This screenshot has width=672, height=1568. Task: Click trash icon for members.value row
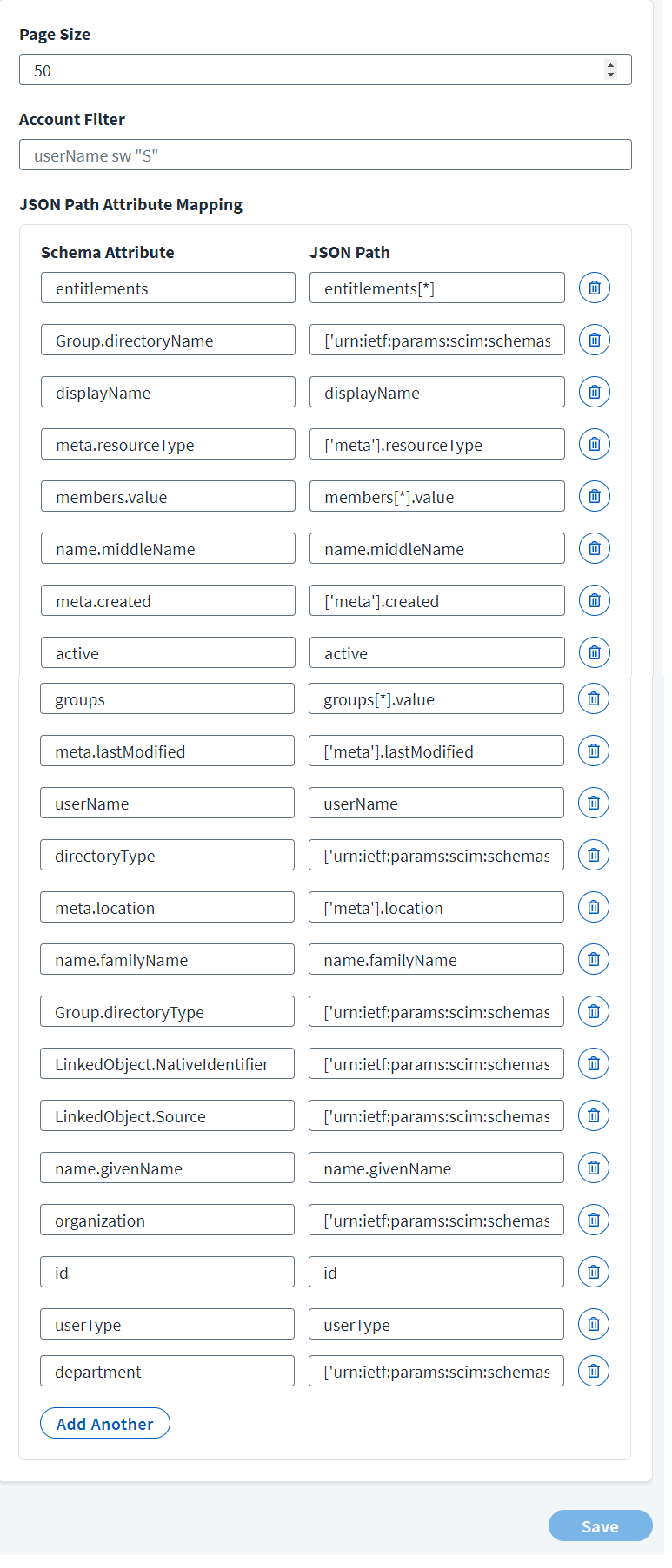pyautogui.click(x=595, y=496)
